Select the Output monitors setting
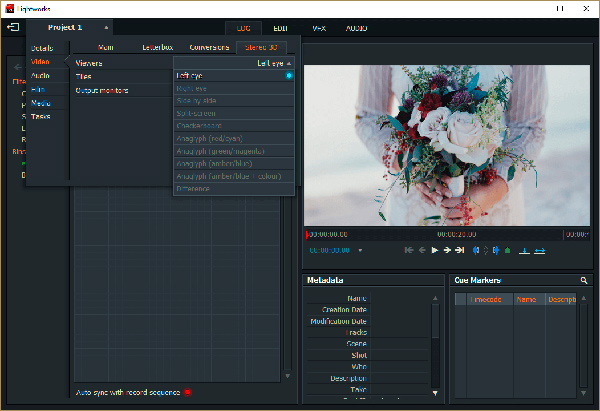This screenshot has width=600, height=411. [101, 90]
